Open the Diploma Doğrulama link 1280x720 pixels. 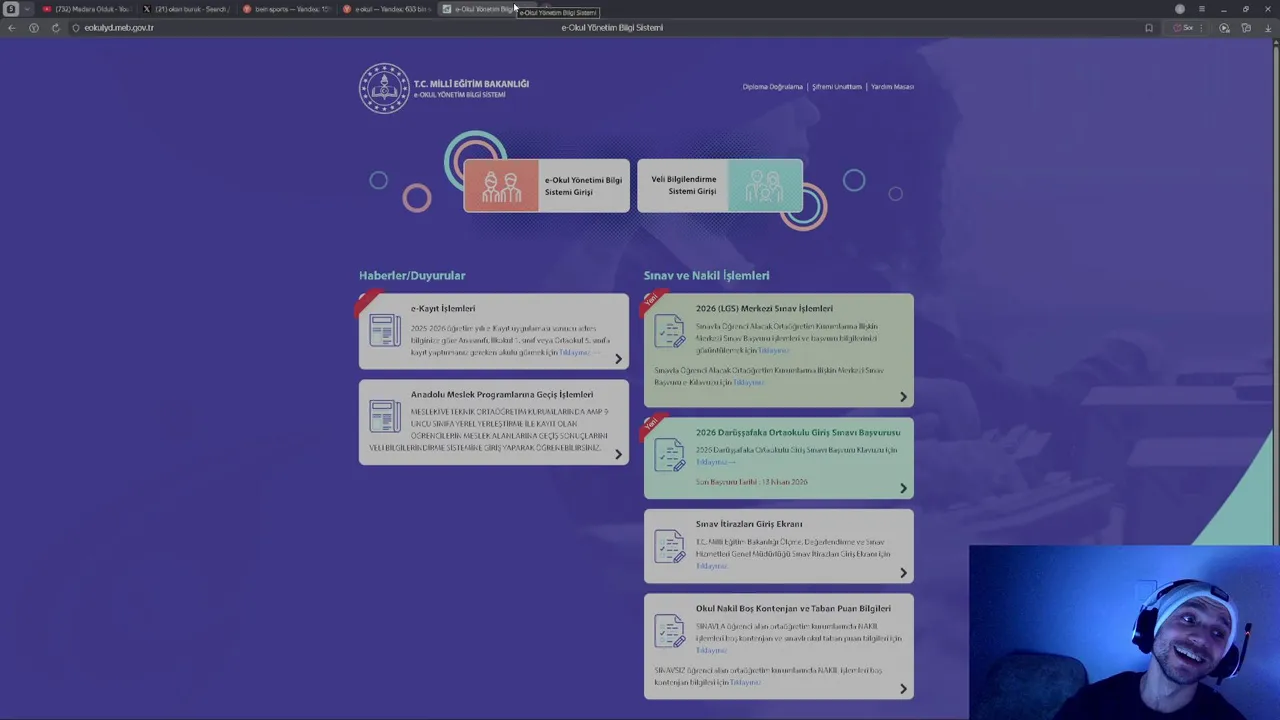tap(772, 87)
